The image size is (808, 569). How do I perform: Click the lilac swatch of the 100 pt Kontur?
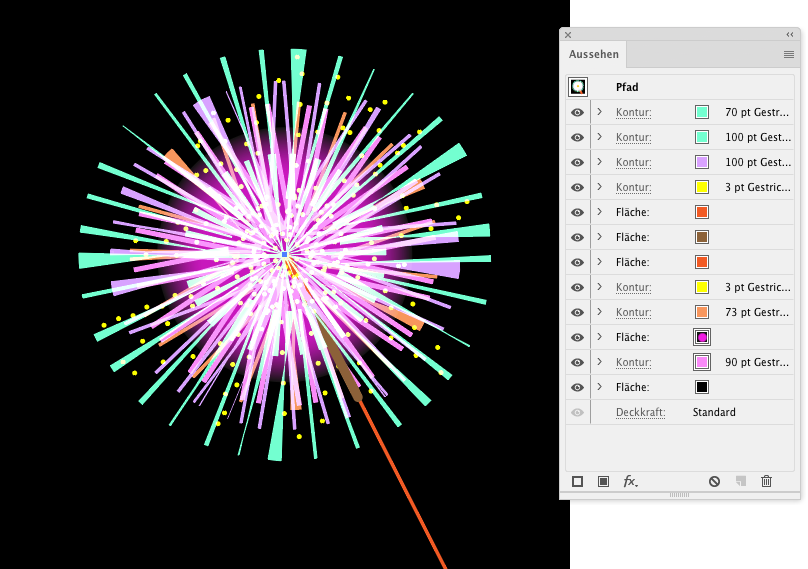point(702,162)
